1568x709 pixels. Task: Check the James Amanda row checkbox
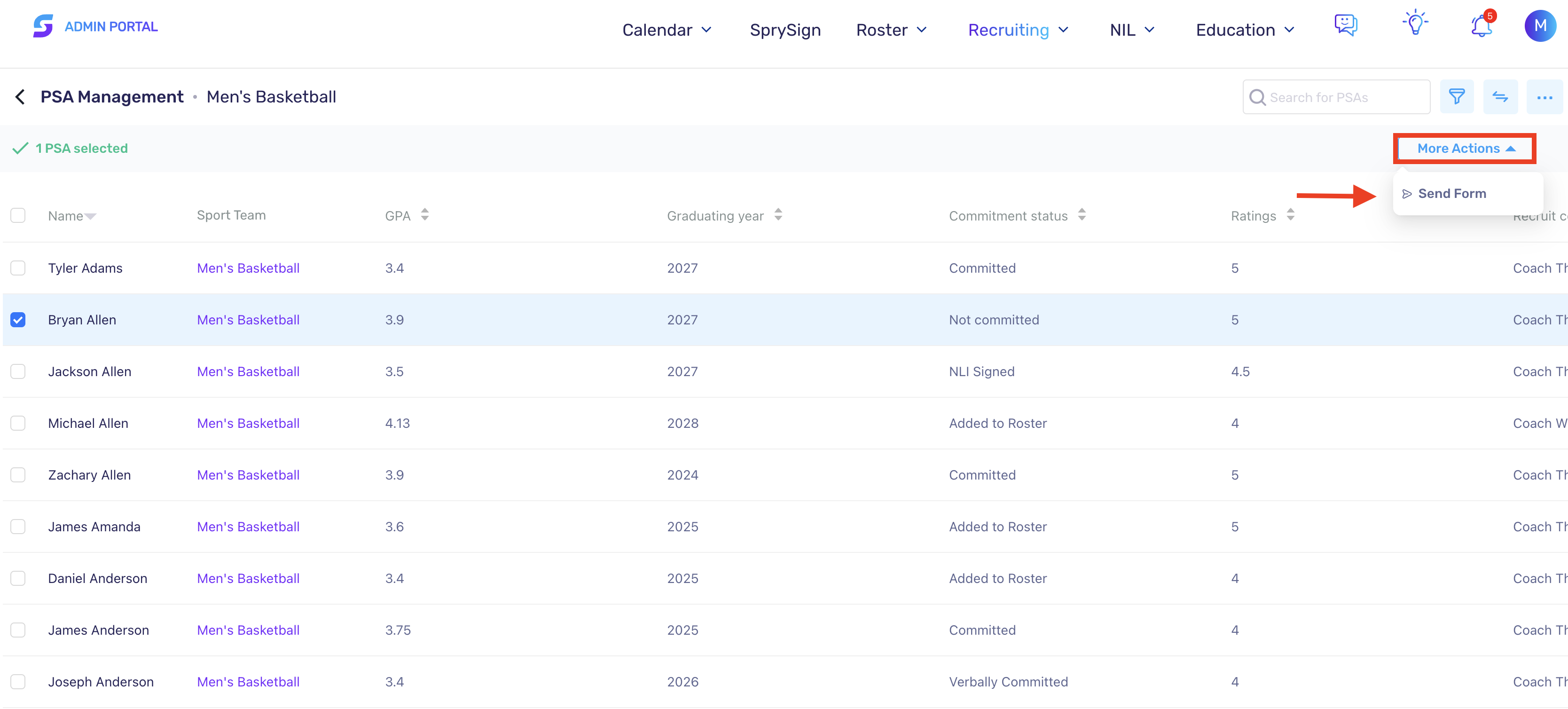pos(18,527)
